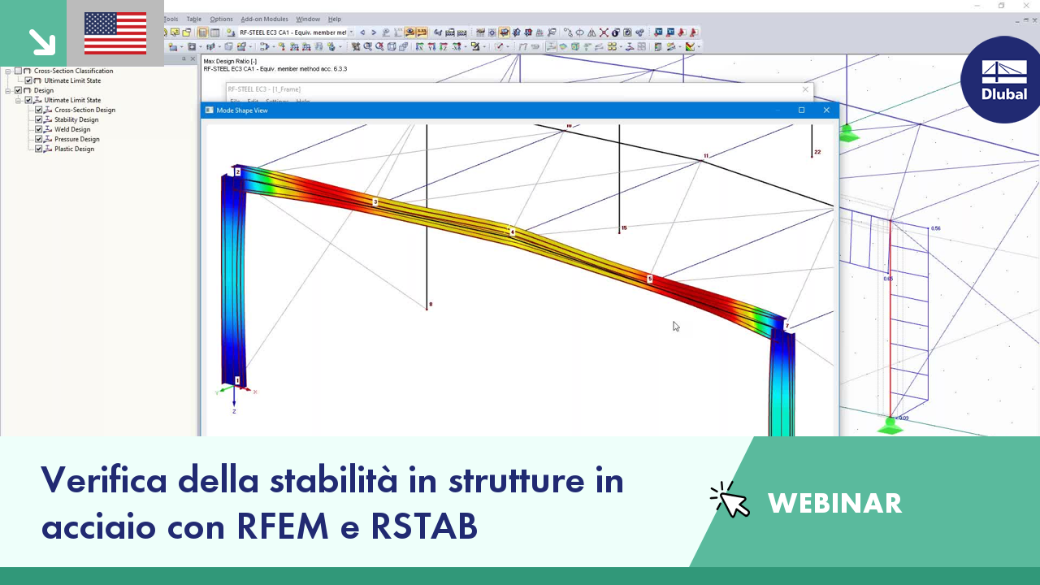Click the next result case arrow
This screenshot has height=585, width=1040.
tap(373, 32)
